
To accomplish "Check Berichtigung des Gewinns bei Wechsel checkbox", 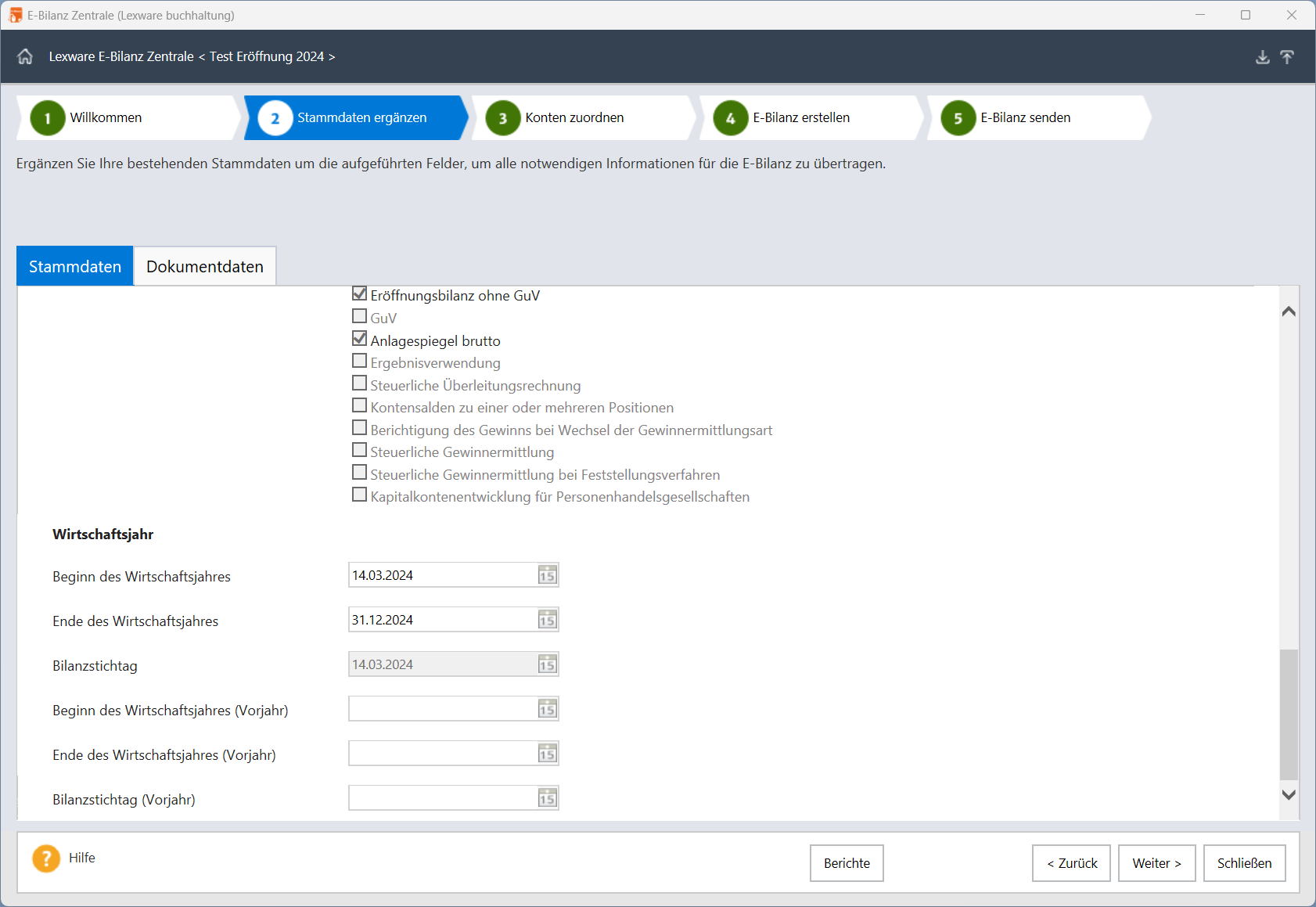I will (359, 428).
